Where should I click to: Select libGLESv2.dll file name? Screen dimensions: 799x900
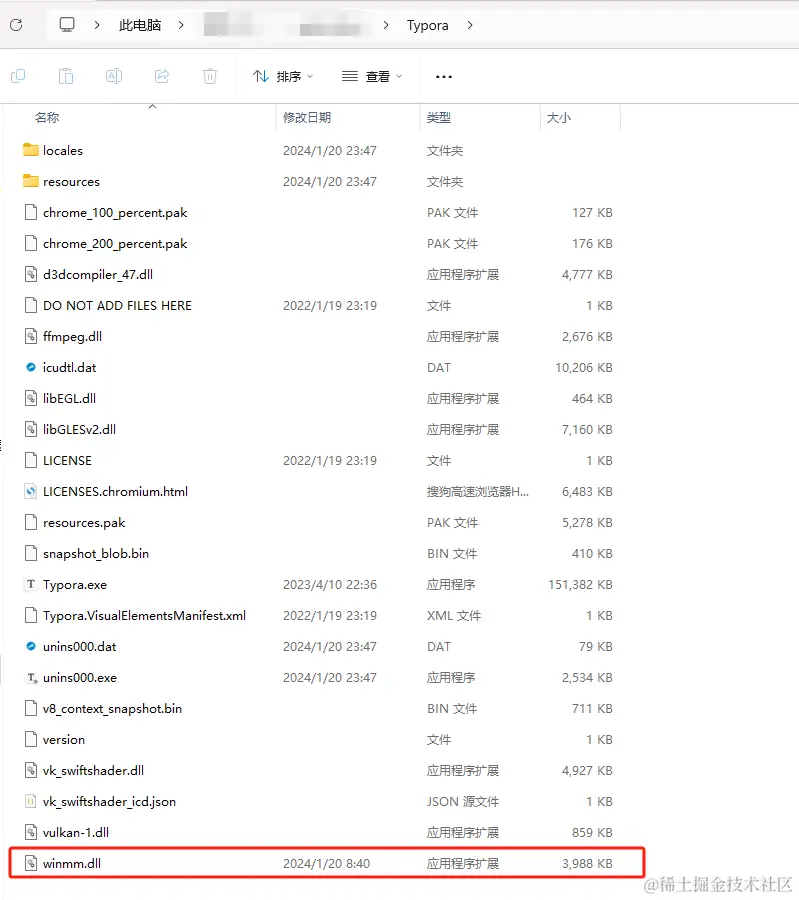[x=79, y=429]
